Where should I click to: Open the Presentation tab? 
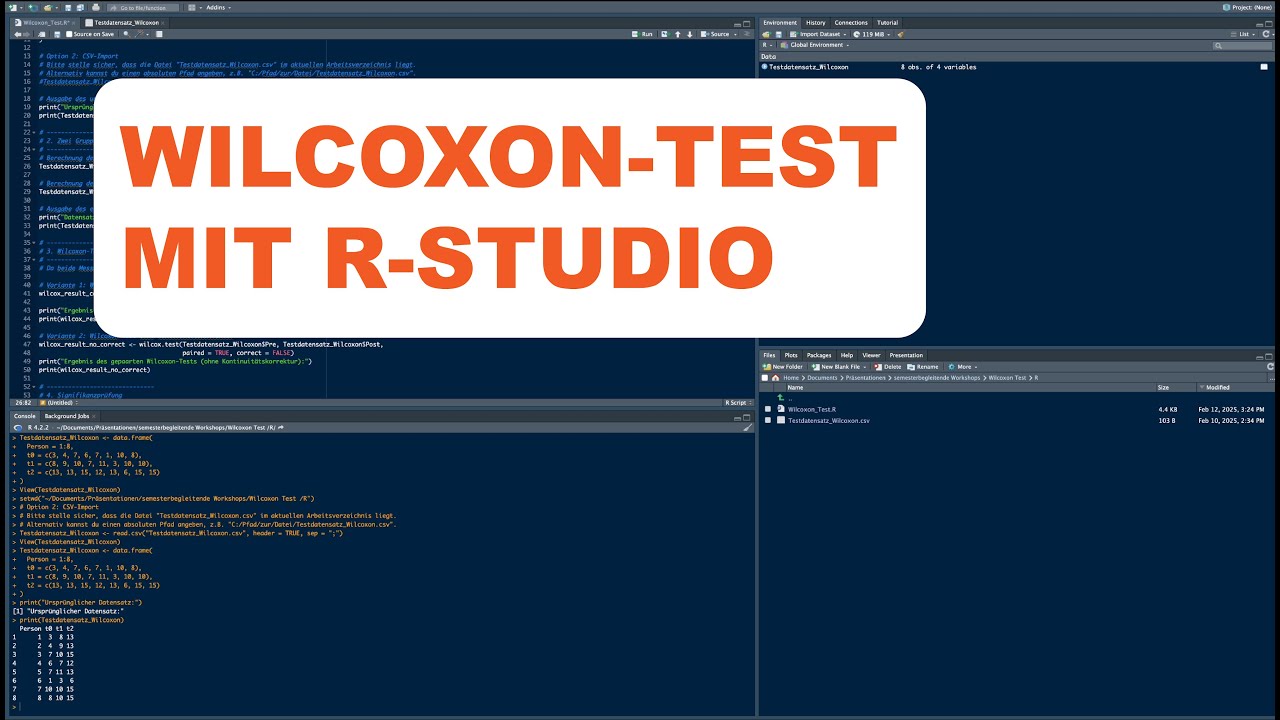tap(906, 355)
